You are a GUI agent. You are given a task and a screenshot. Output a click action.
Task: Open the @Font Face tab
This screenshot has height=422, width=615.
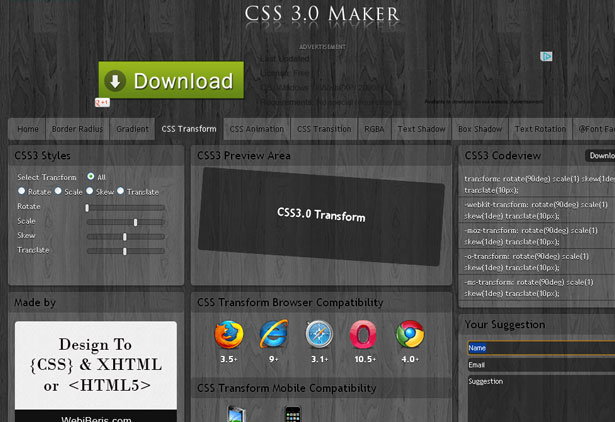594,129
